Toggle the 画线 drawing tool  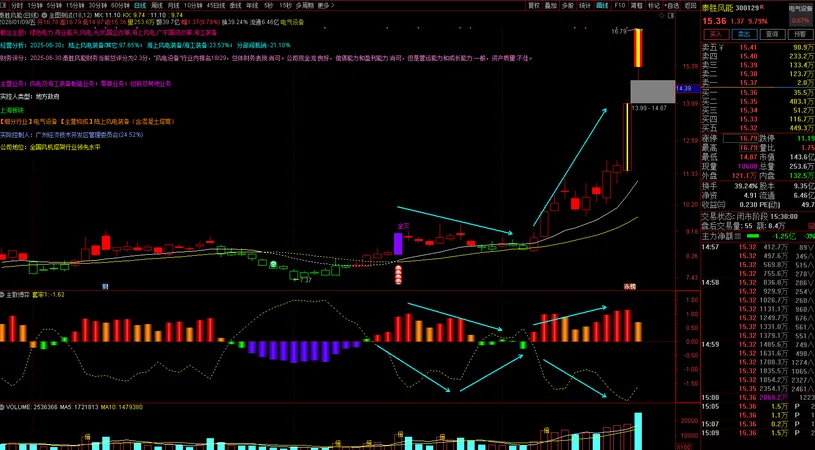tap(602, 5)
